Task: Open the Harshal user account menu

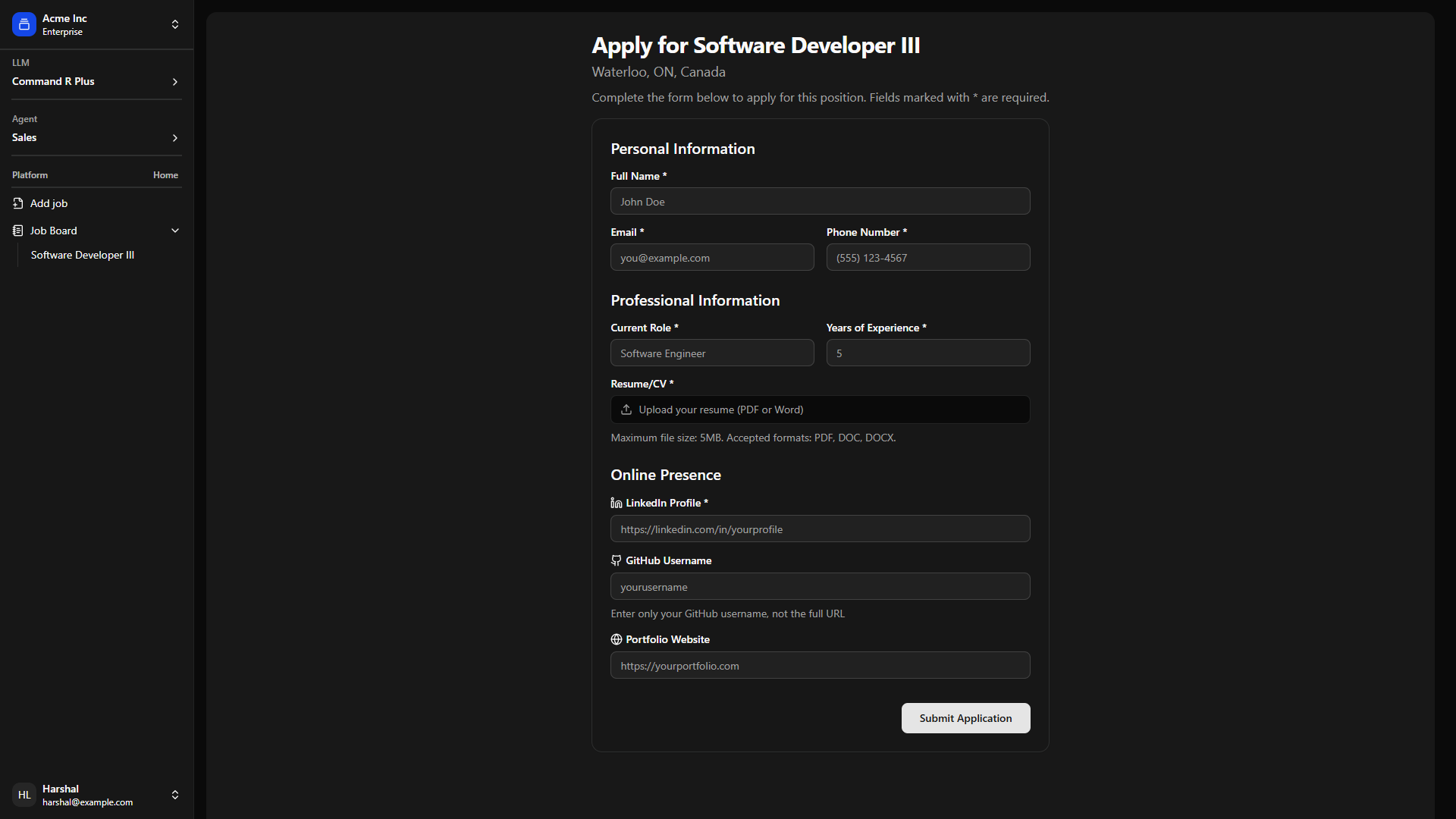Action: [x=175, y=795]
